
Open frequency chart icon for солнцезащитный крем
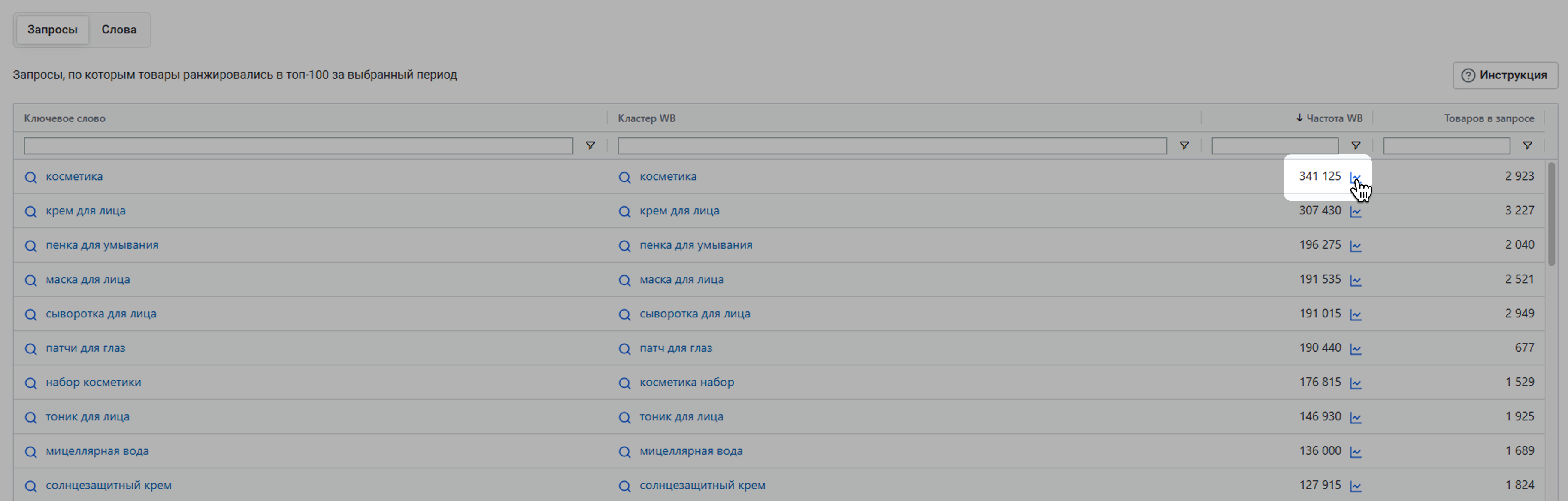[1356, 486]
